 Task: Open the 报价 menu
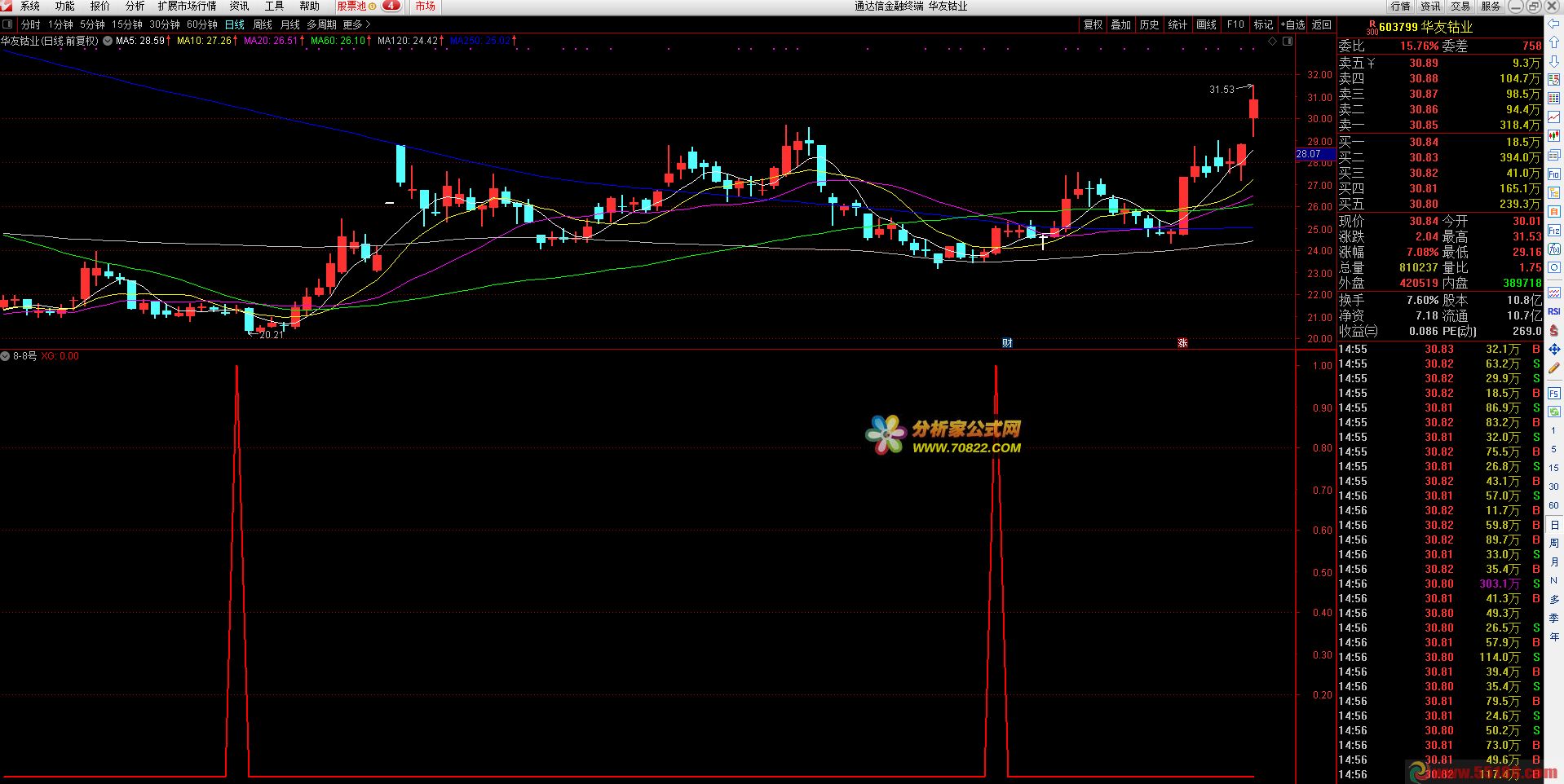[x=100, y=7]
